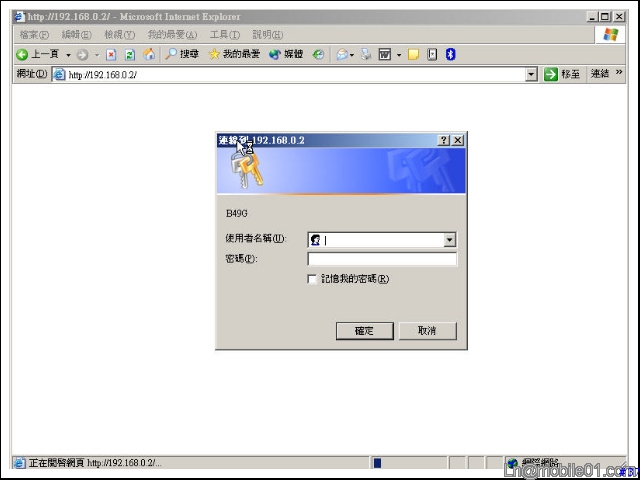Click the http://192.168.0.2/ address field
This screenshot has width=640, height=480.
295,75
